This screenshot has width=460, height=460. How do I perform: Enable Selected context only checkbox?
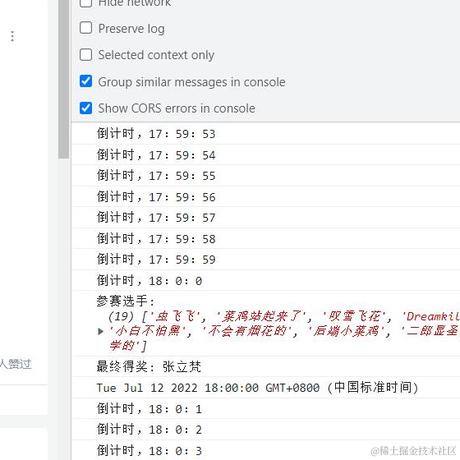tap(86, 55)
